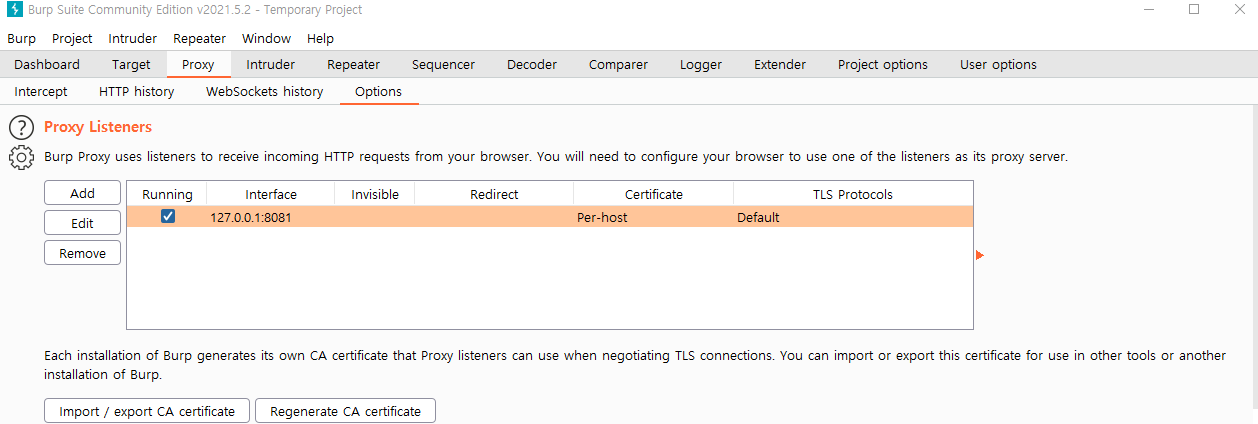Add a new proxy listener
This screenshot has width=1258, height=424.
[x=82, y=193]
